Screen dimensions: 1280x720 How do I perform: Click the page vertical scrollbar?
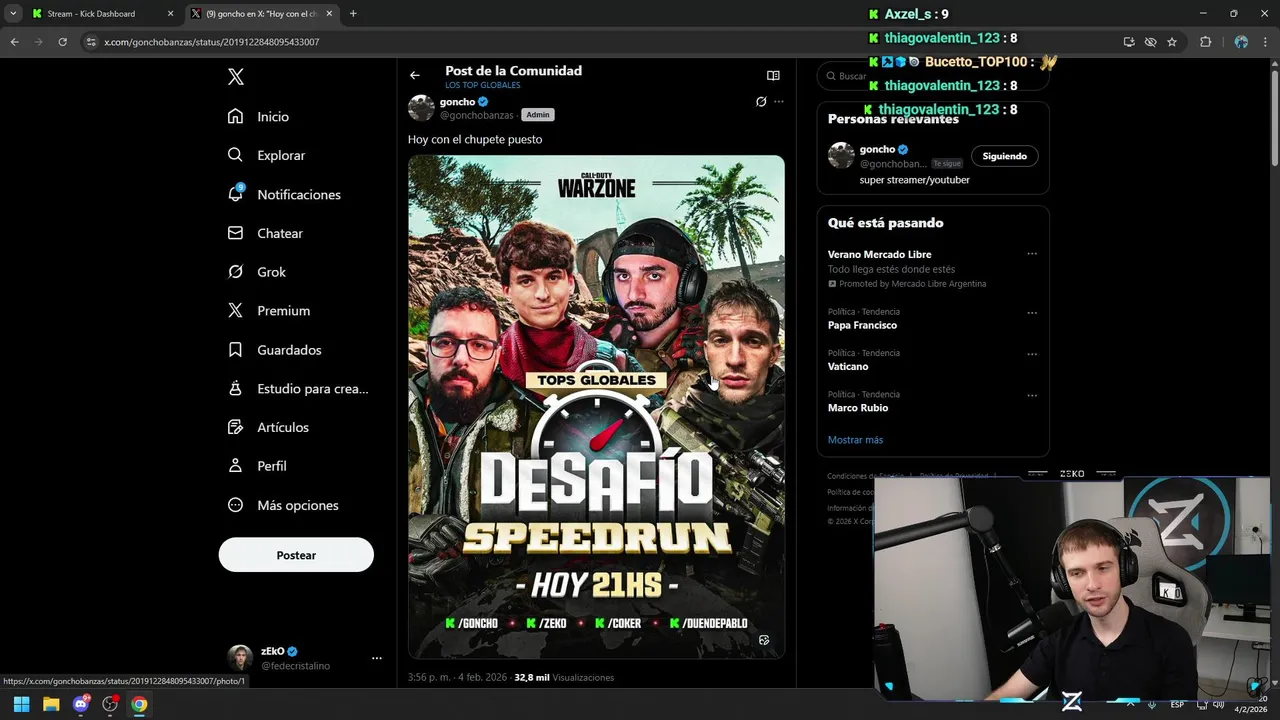(x=1274, y=120)
